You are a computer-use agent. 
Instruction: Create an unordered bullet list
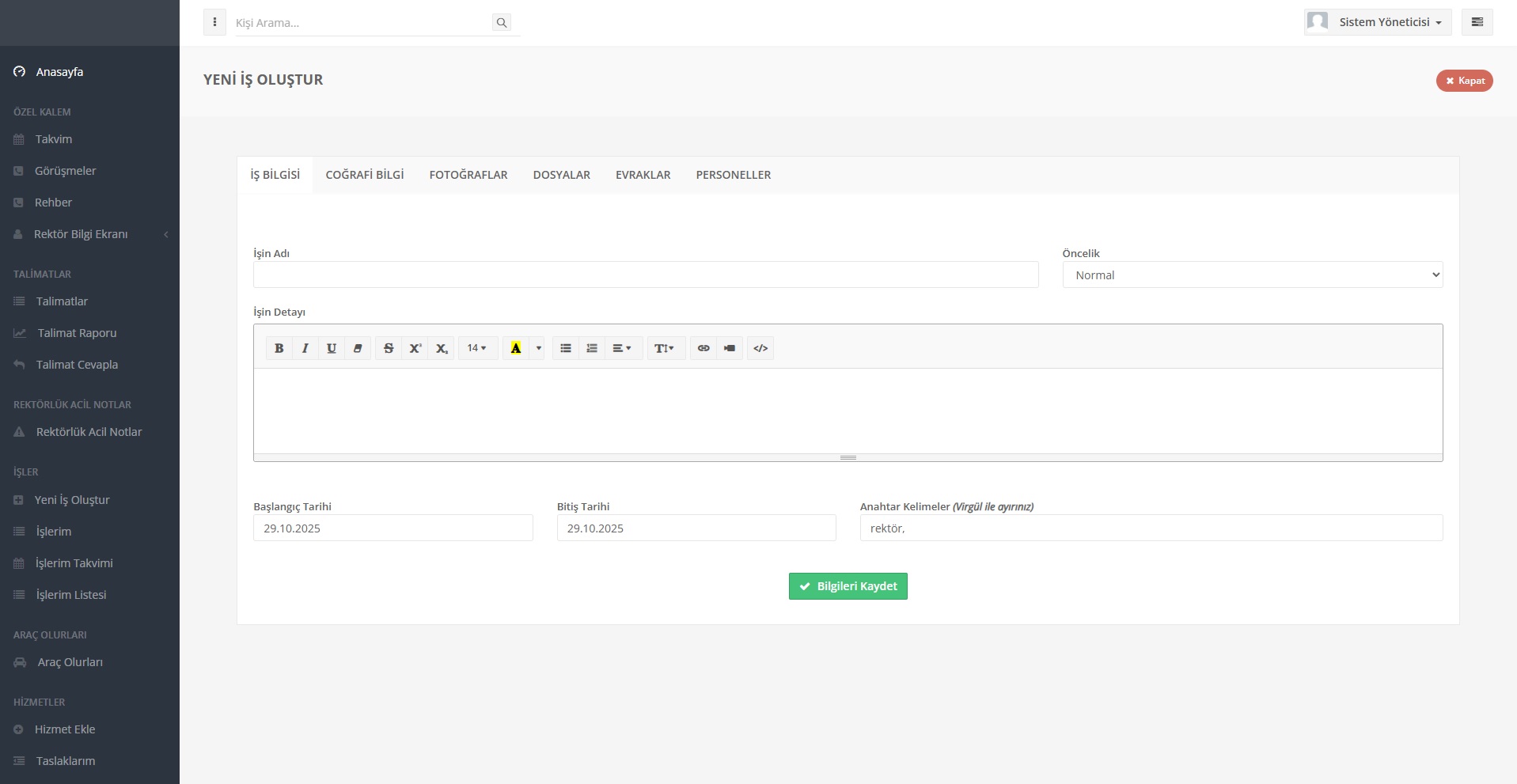[566, 348]
